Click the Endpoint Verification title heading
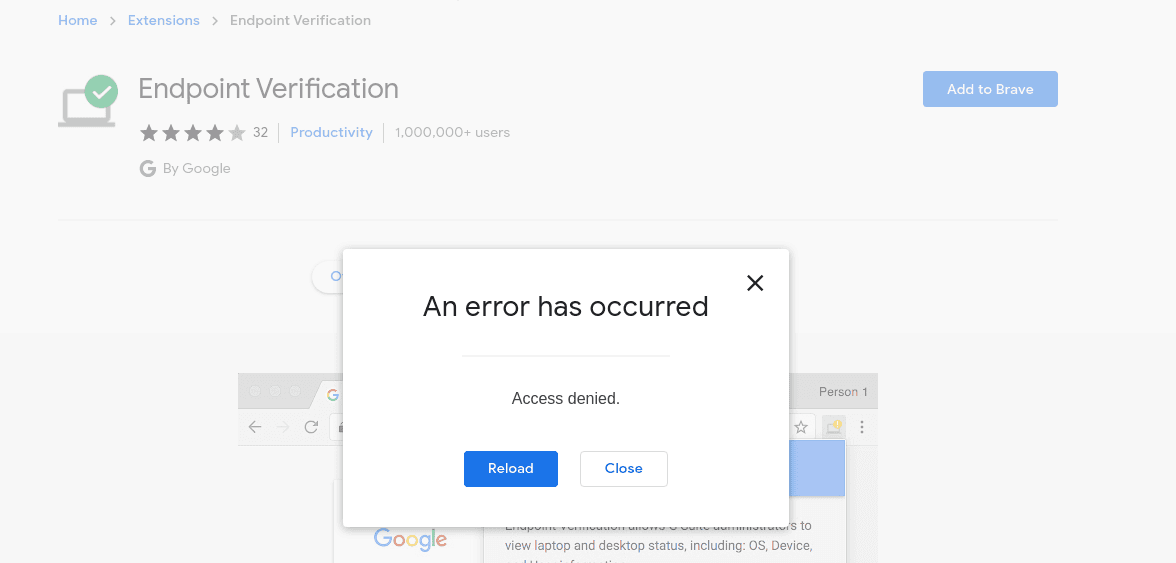 [268, 88]
